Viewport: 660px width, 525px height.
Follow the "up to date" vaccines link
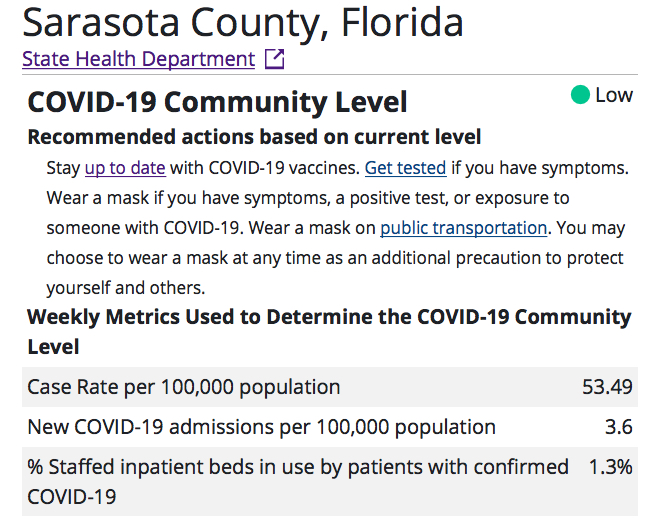point(125,167)
